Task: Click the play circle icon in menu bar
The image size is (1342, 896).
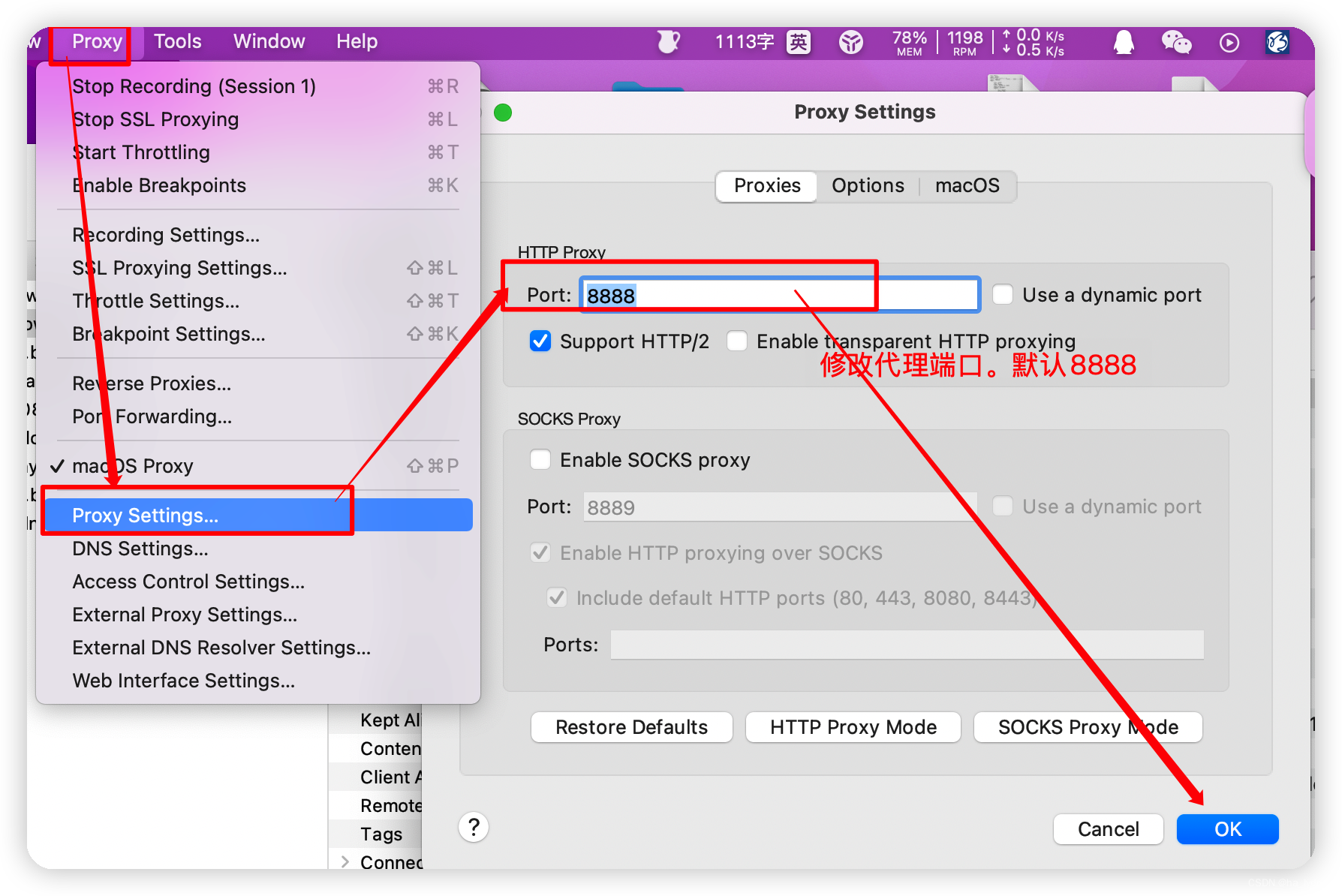Action: 1229,43
